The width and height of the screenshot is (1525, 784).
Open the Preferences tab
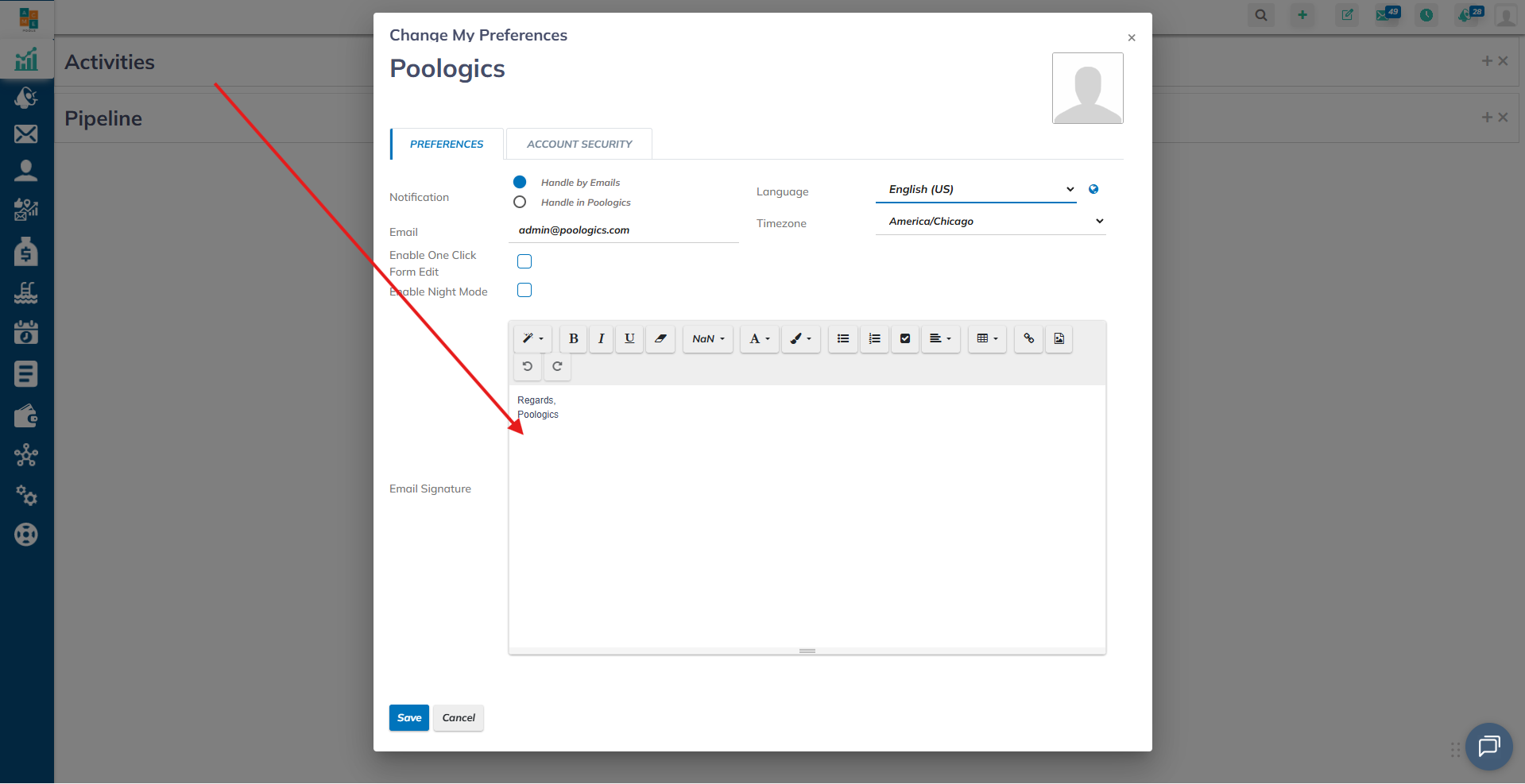point(447,144)
